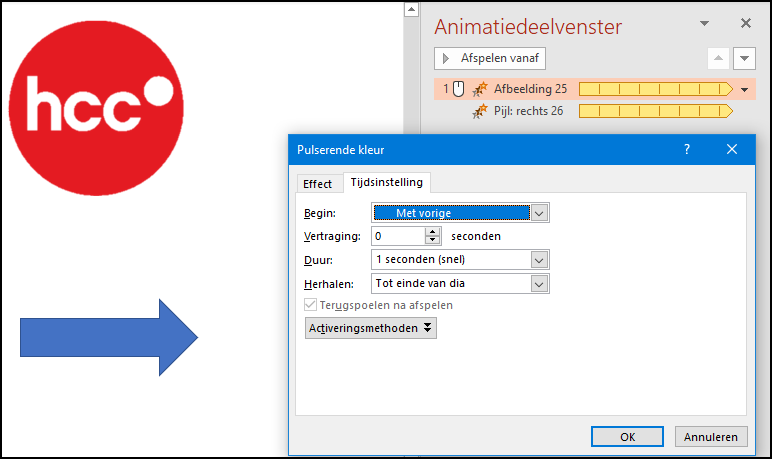Click the Annuleren button
Image resolution: width=772 pixels, height=459 pixels.
(x=710, y=437)
